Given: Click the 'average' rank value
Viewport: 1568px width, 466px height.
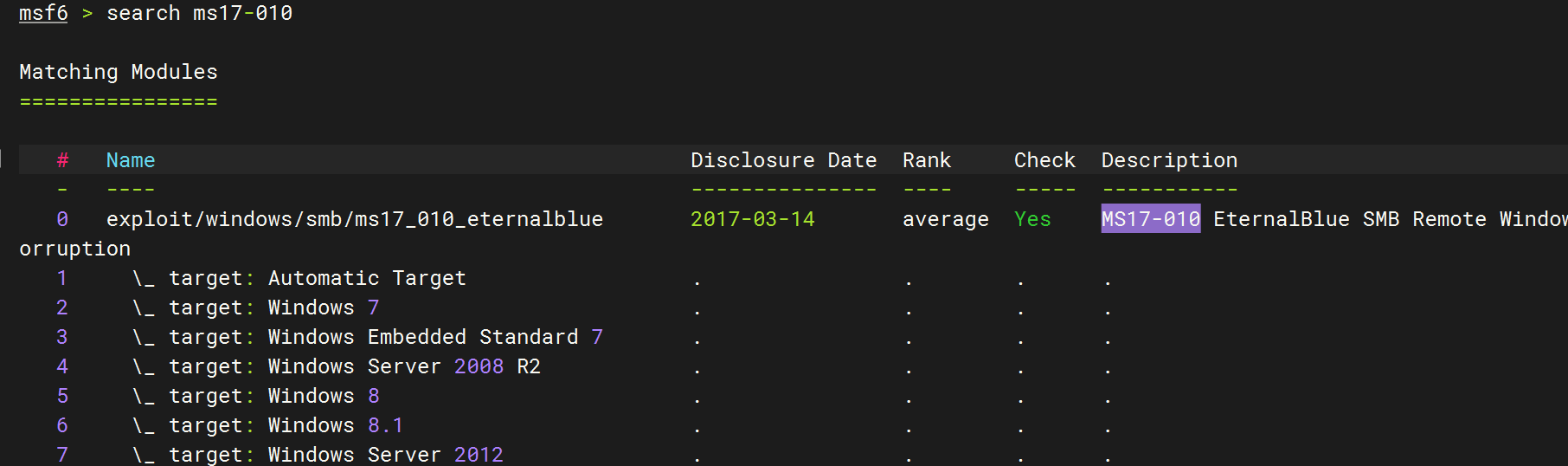Looking at the screenshot, I should click(946, 220).
